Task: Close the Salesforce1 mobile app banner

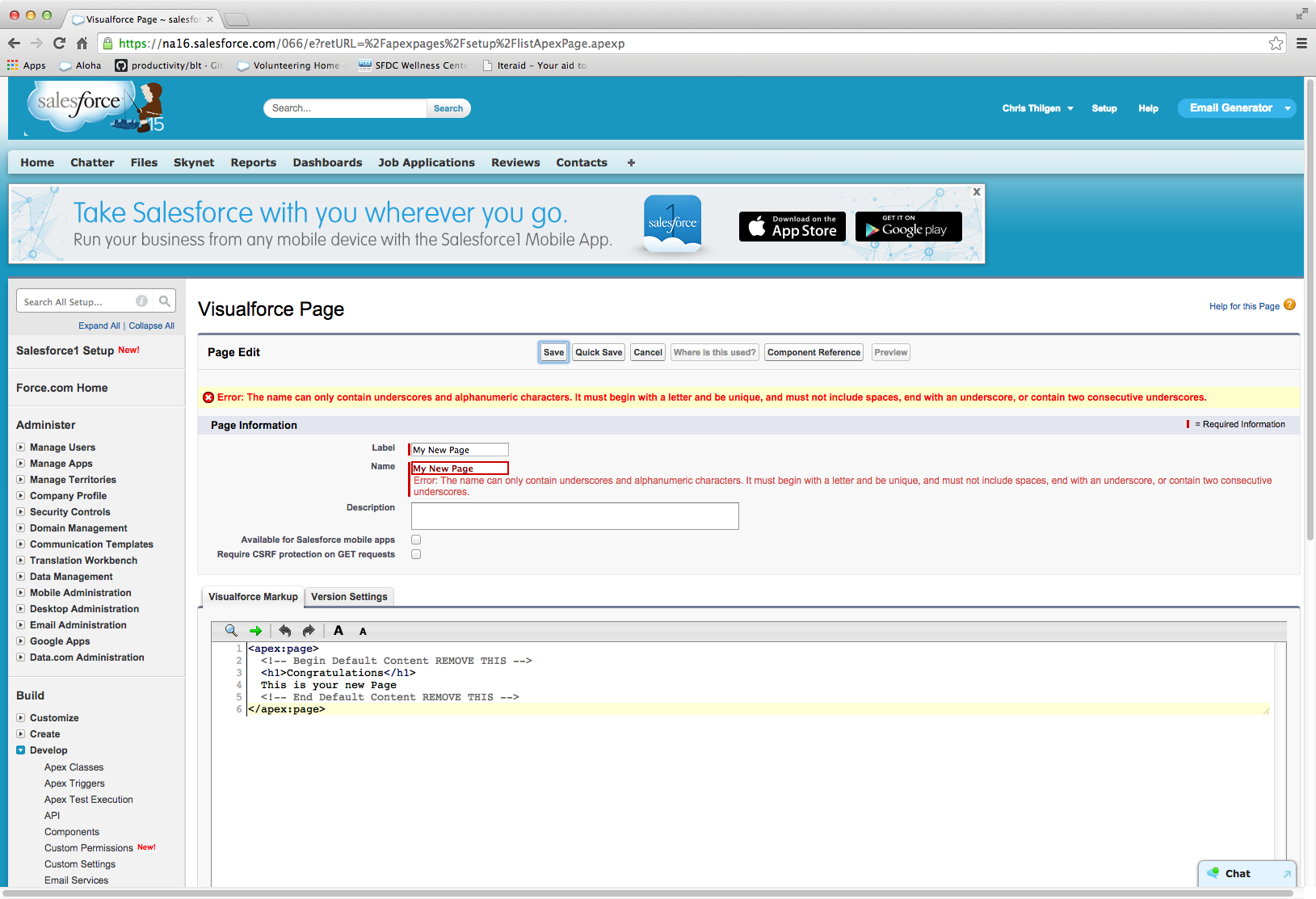Action: [976, 192]
